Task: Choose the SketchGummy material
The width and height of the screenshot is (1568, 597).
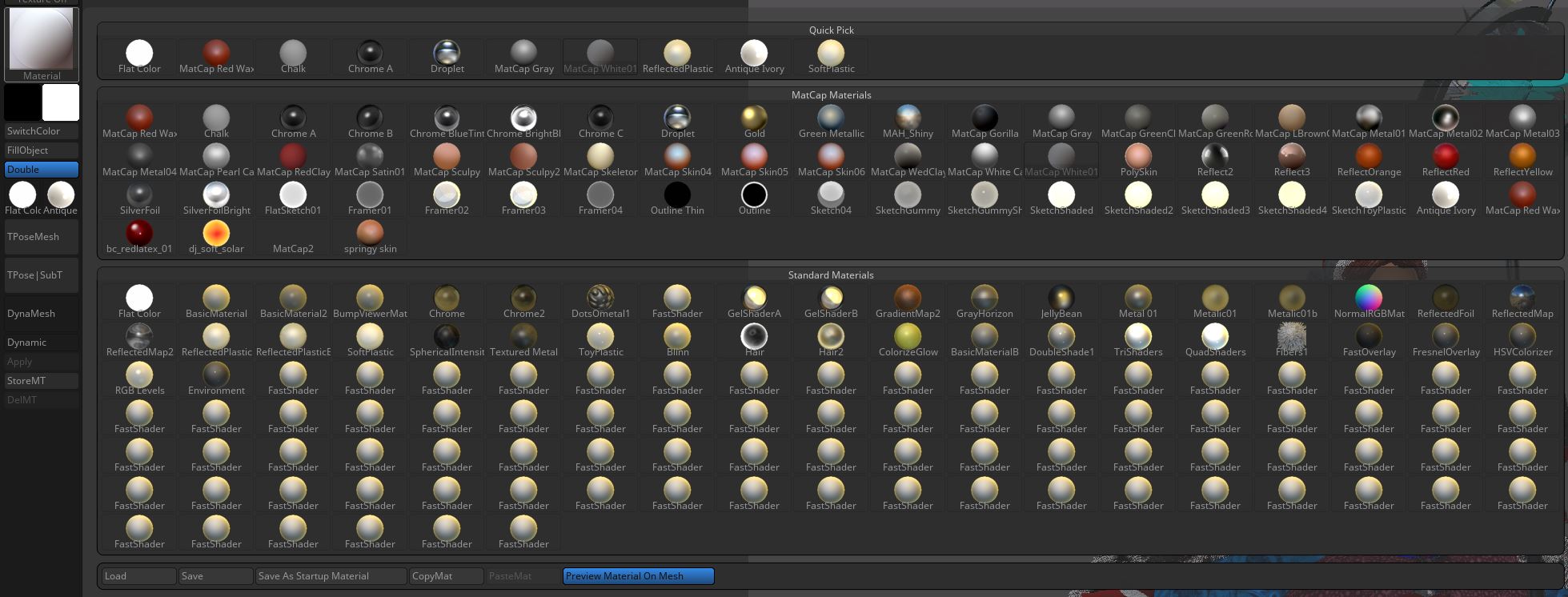Action: 908,198
